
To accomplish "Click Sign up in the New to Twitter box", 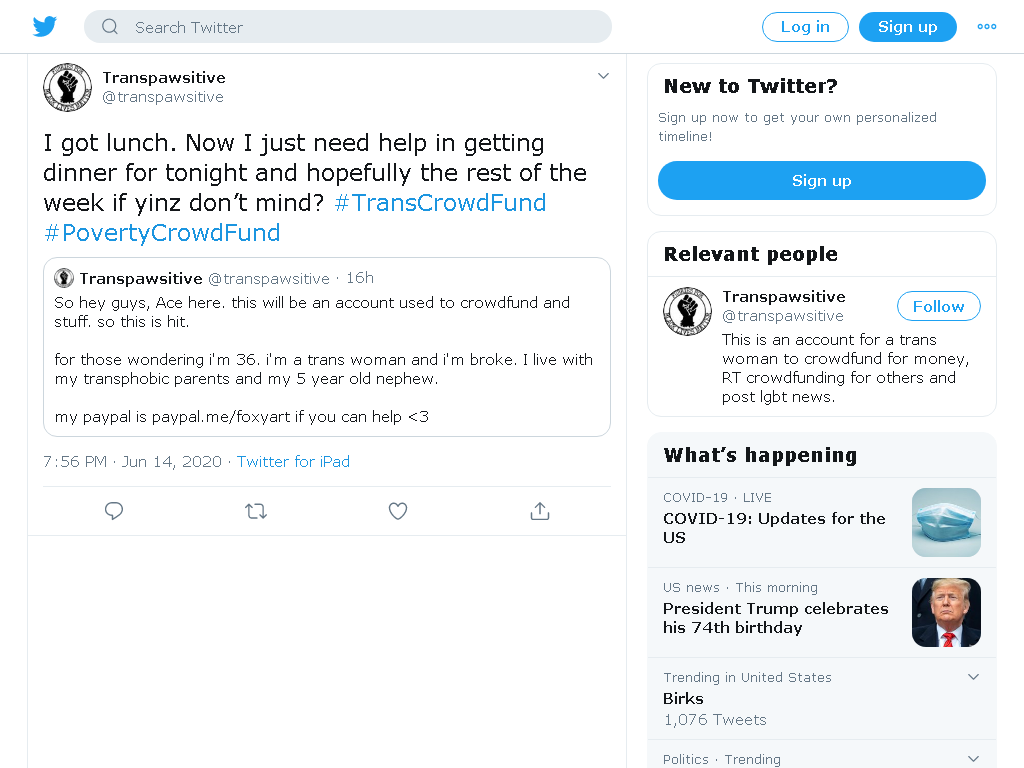I will point(822,180).
